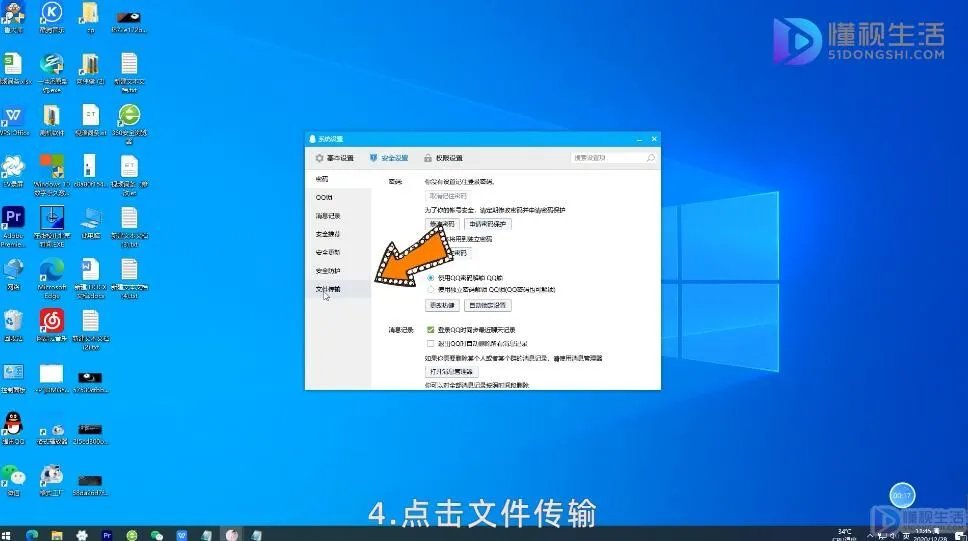Open the Kugou Music desktop icon
The height and width of the screenshot is (541, 968).
[52, 17]
